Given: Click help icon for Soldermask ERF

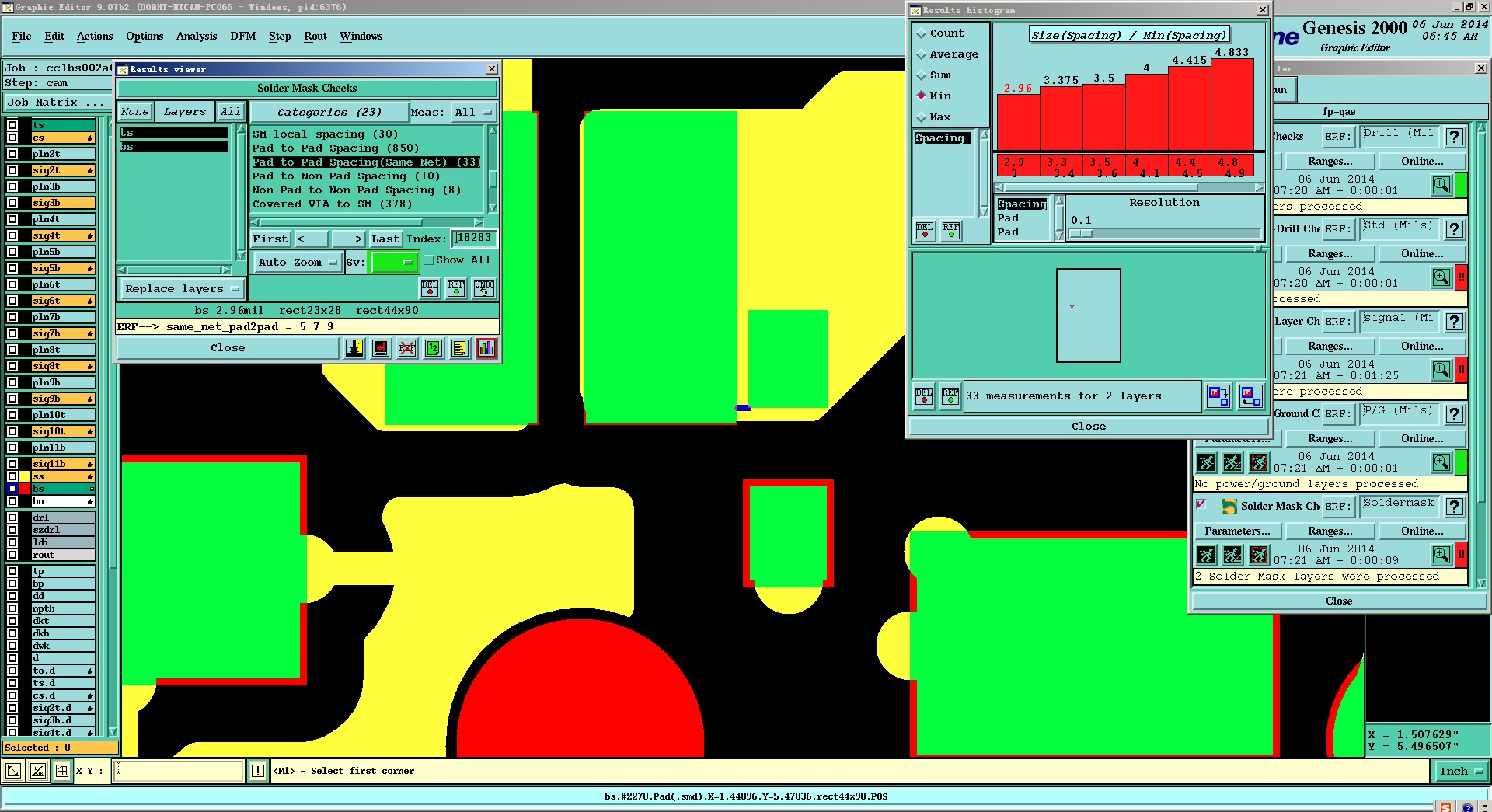Looking at the screenshot, I should tap(1455, 507).
